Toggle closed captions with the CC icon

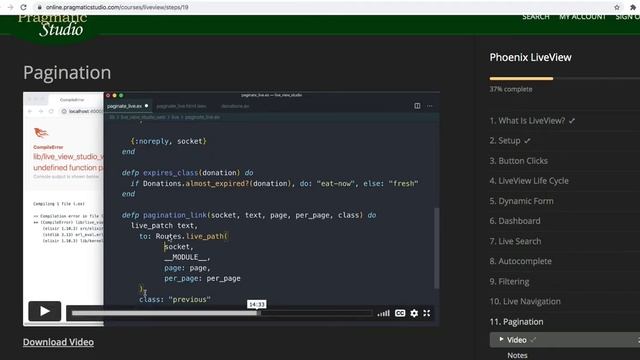[x=400, y=313]
